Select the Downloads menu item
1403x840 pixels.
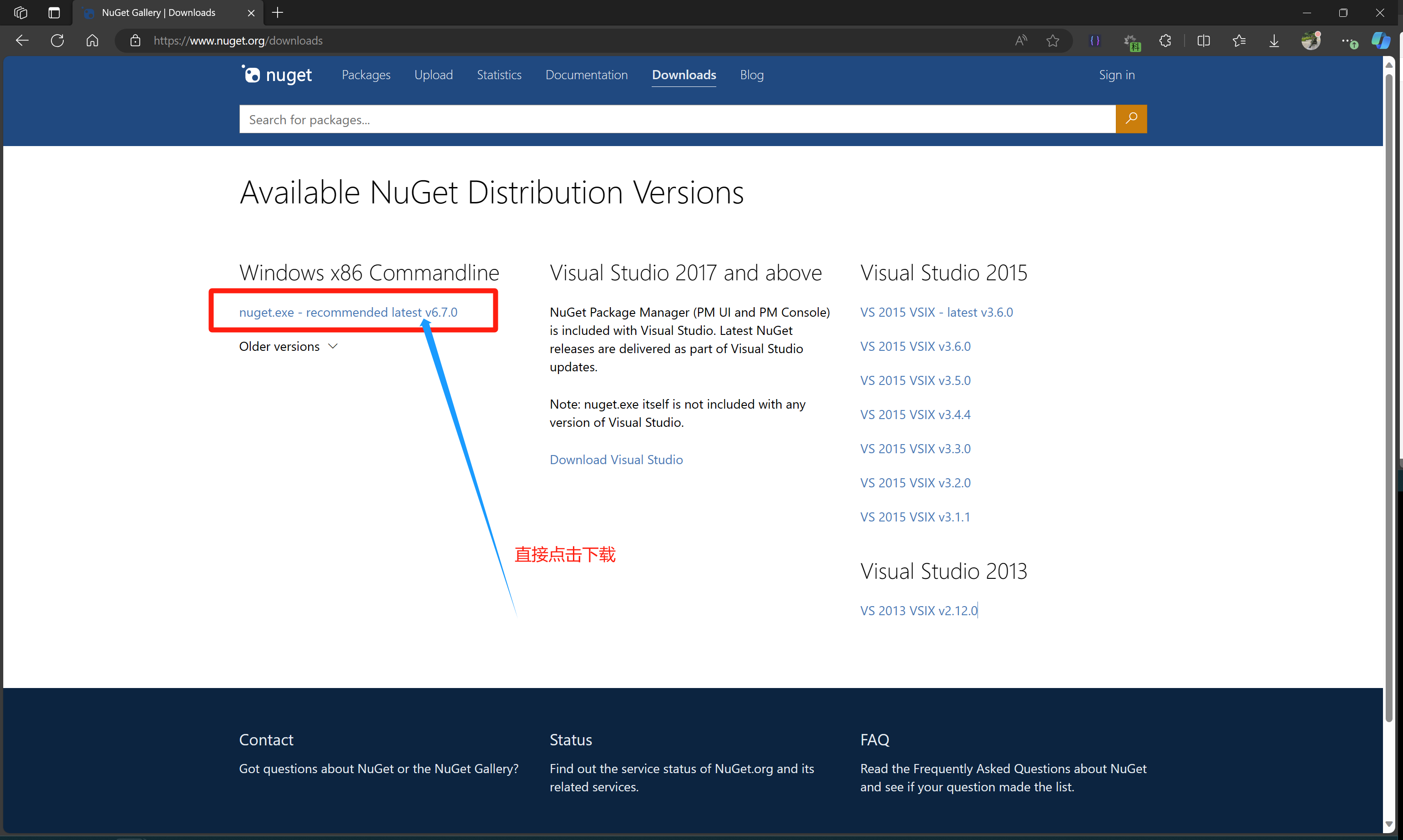pyautogui.click(x=684, y=75)
